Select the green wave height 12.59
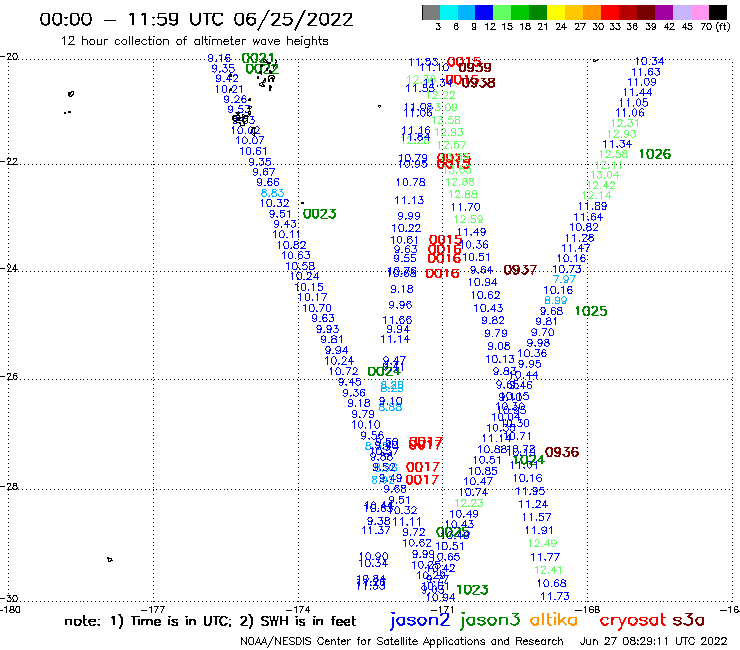This screenshot has height=650, width=740. [x=468, y=219]
